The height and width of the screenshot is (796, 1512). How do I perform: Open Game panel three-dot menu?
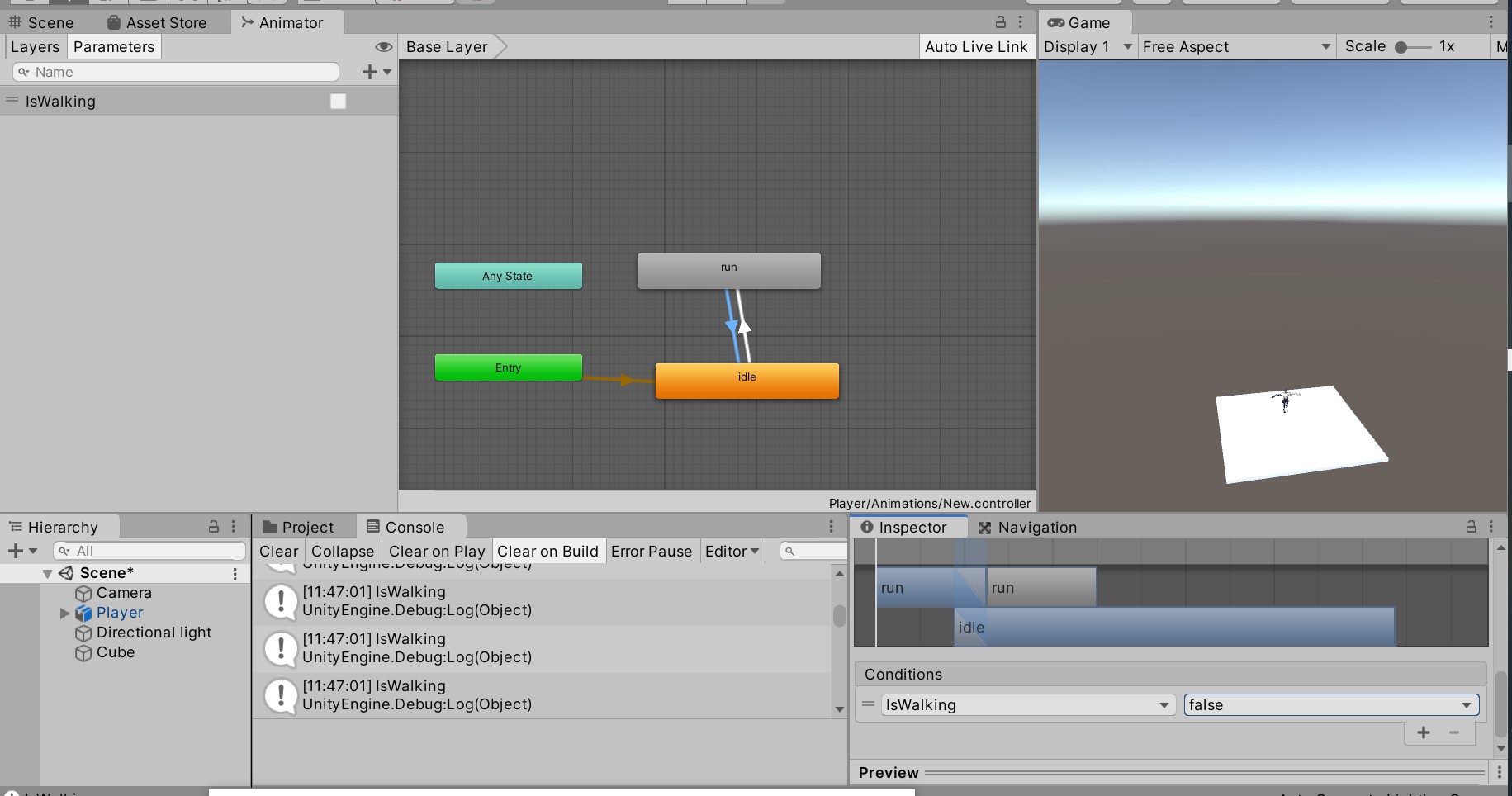1491,22
